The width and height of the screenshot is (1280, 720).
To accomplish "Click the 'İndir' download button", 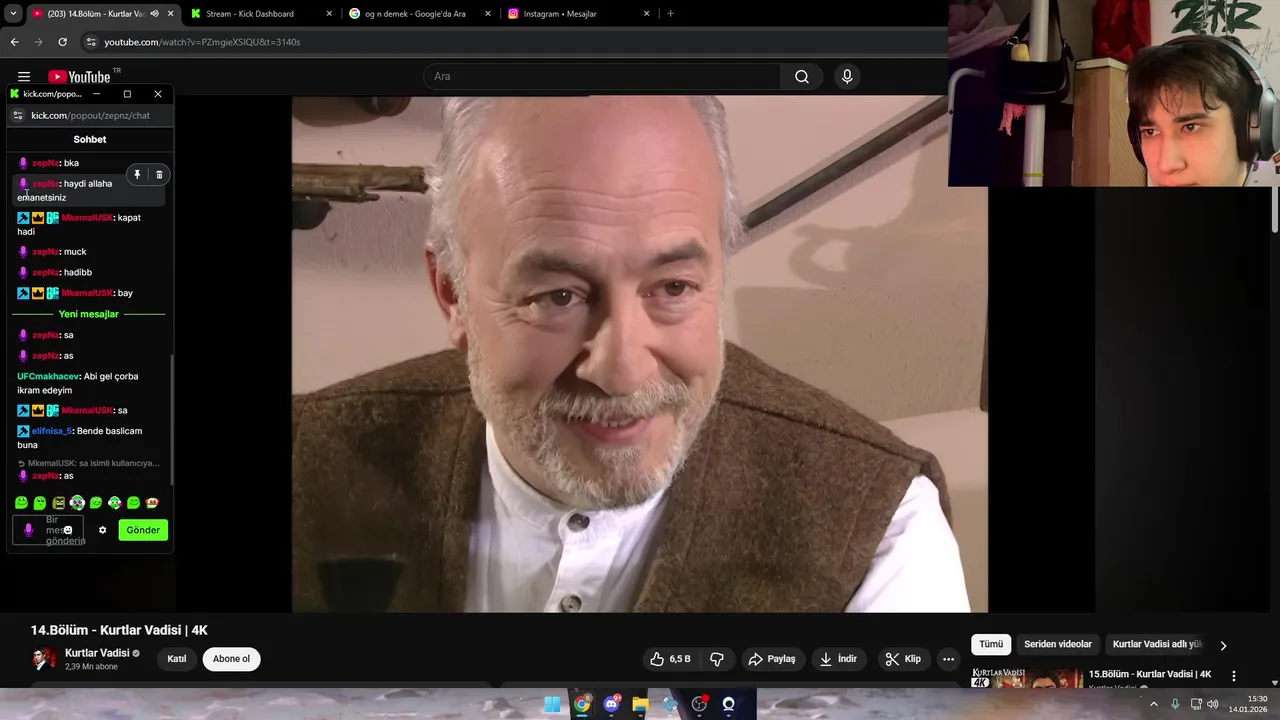I will (x=839, y=659).
